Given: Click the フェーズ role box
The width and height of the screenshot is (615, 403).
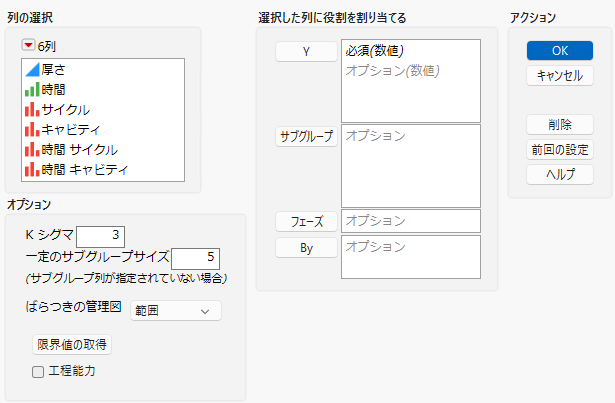Looking at the screenshot, I should [x=411, y=221].
